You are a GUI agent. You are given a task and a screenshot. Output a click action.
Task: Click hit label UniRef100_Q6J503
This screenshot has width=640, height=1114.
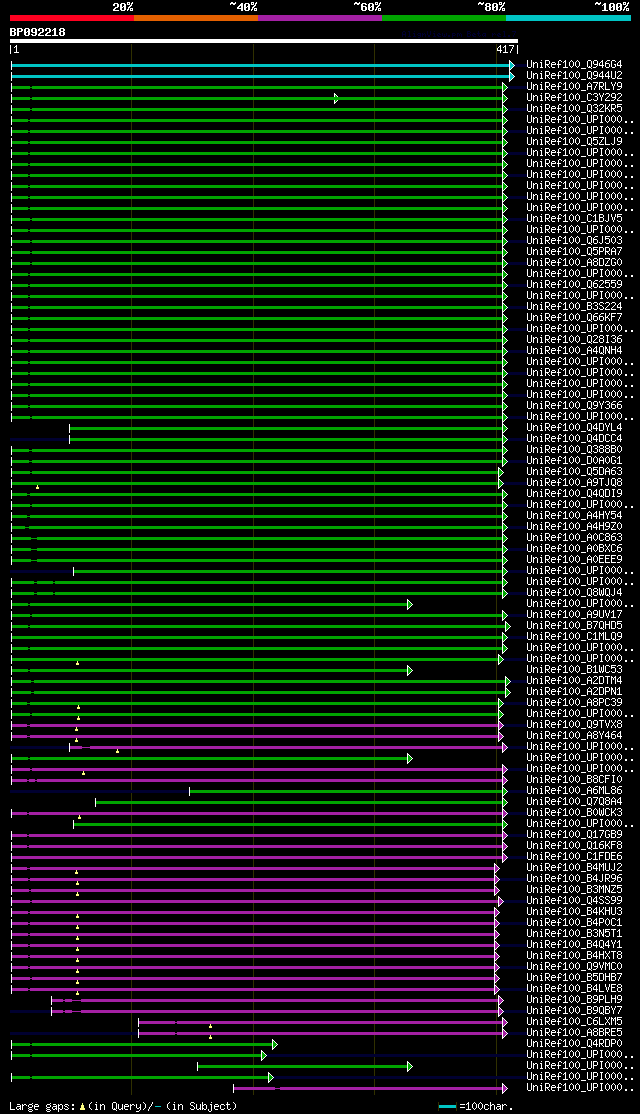575,240
